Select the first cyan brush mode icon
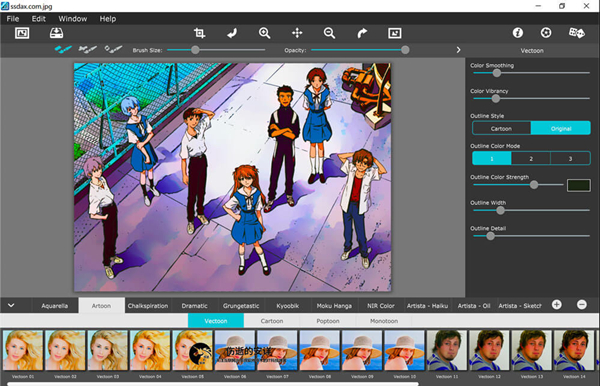Screen dimensions: 600x386 [63, 49]
